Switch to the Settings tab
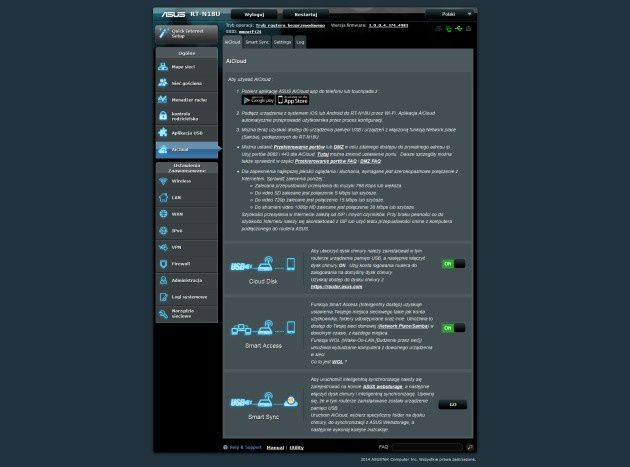 (x=282, y=42)
